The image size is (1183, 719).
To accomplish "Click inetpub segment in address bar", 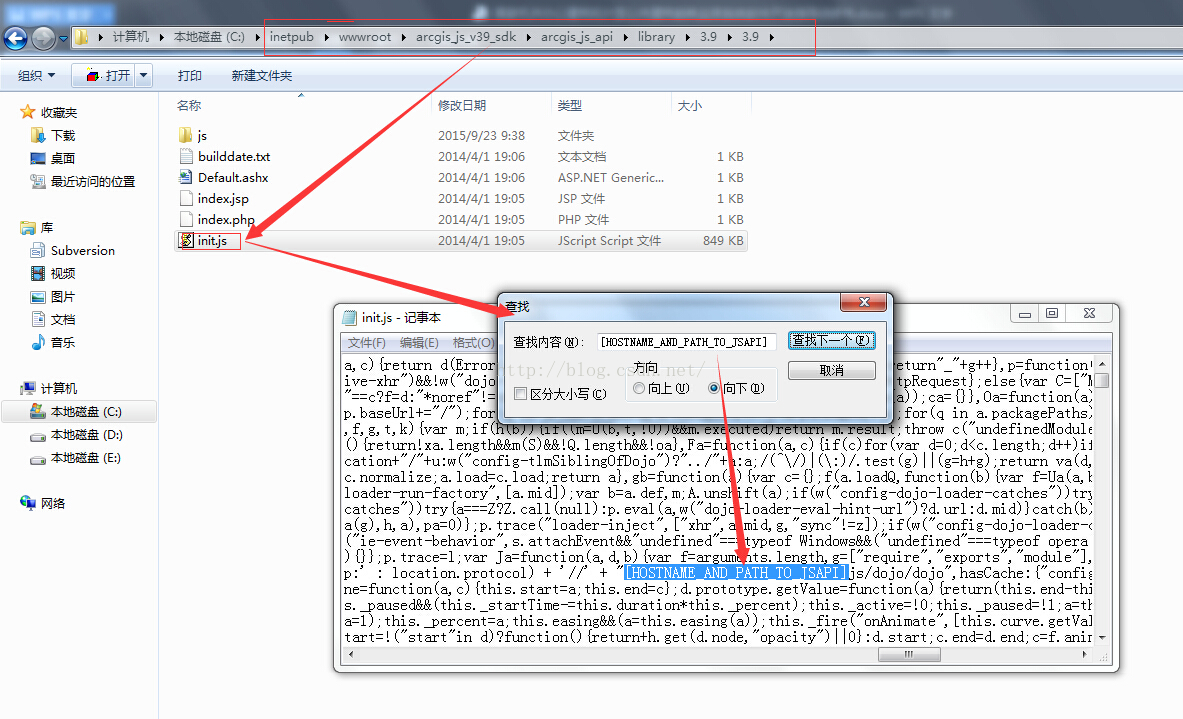I will (292, 37).
